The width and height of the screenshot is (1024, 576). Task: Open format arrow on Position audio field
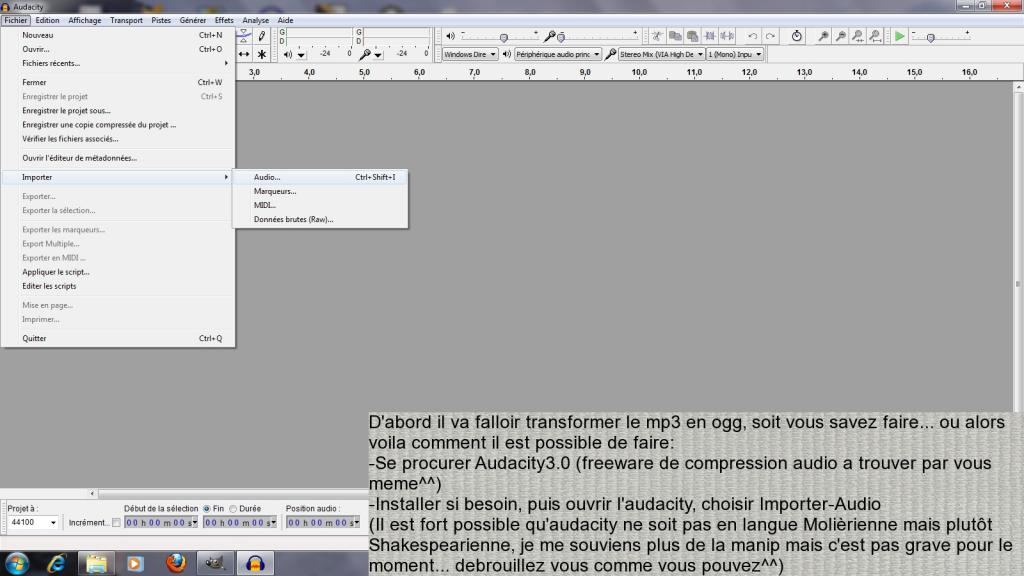pyautogui.click(x=357, y=522)
